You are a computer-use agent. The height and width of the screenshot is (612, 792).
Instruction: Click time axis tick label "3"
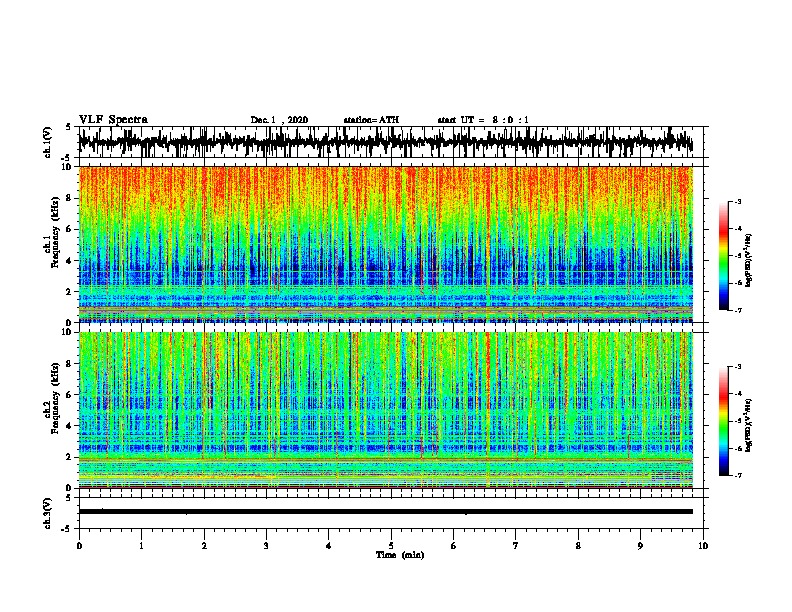[266, 546]
